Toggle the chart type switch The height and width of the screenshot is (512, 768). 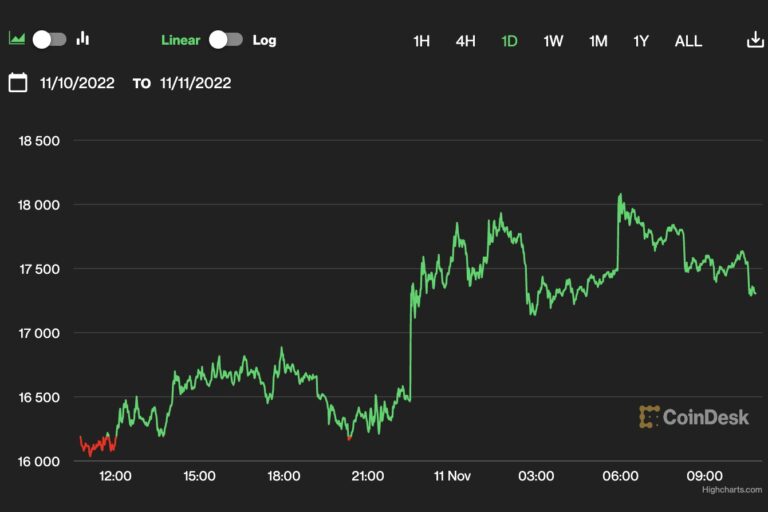coord(49,39)
